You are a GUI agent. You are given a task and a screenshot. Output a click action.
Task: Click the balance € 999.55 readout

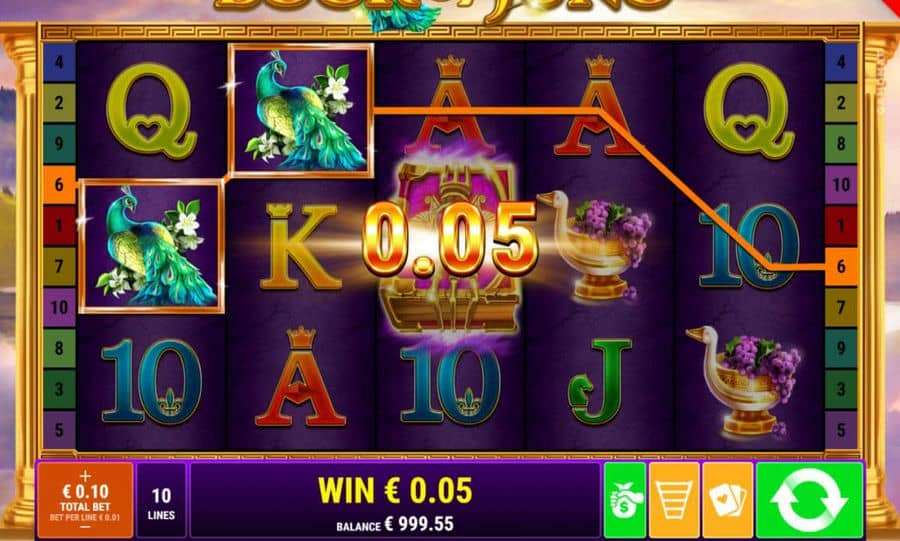(395, 524)
